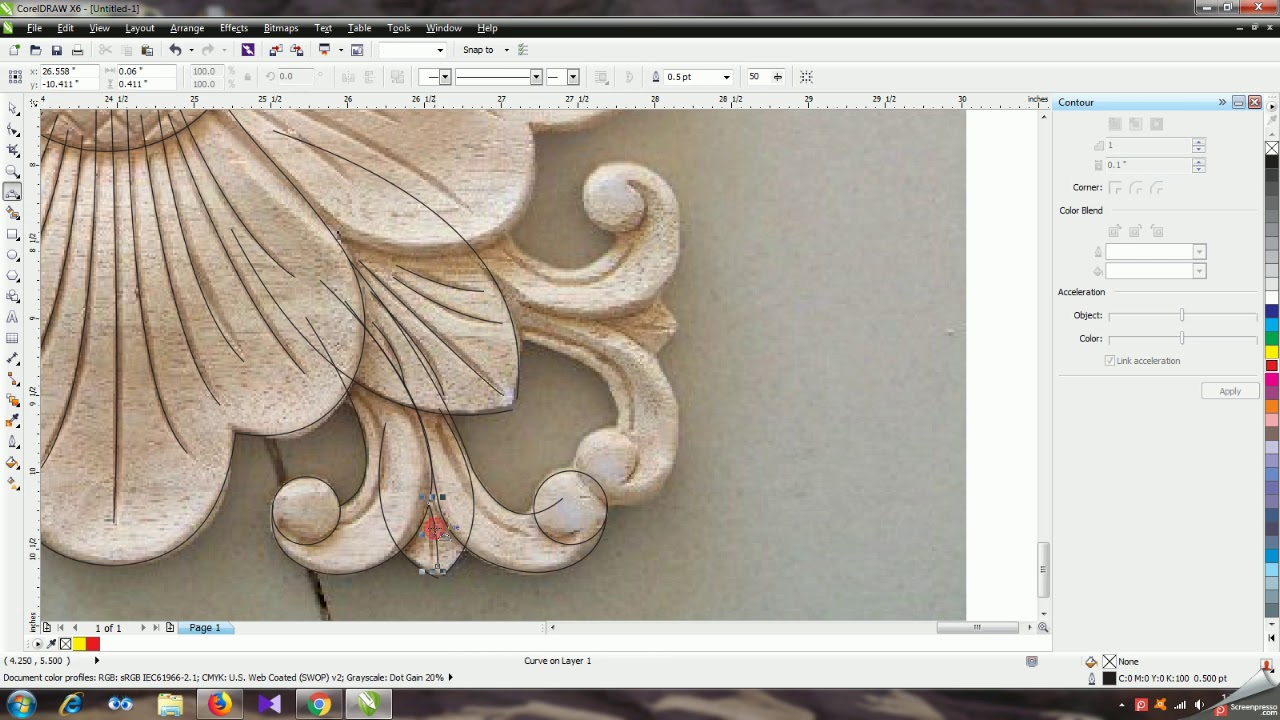1280x720 pixels.
Task: Open the Effects menu
Action: coord(234,28)
